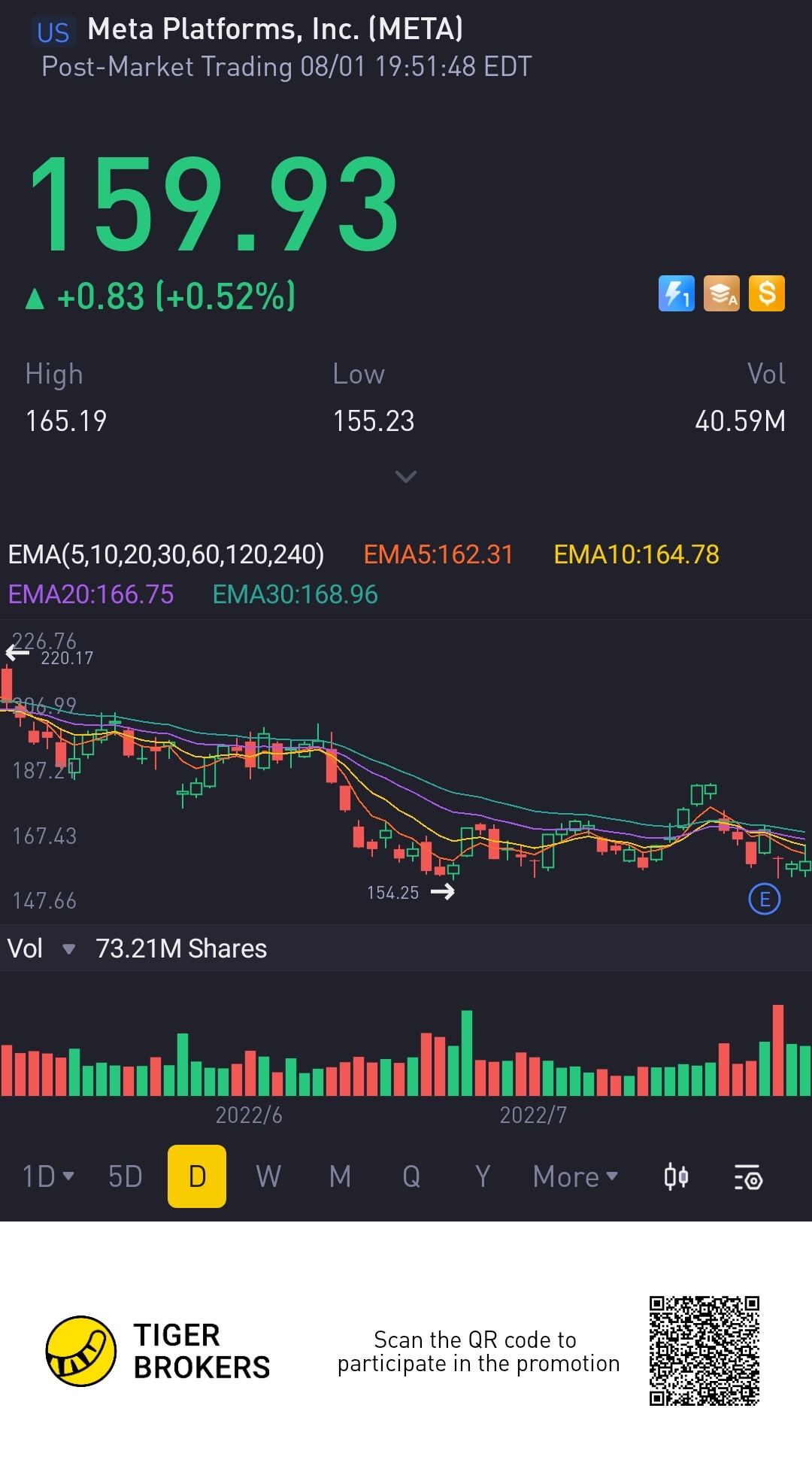The width and height of the screenshot is (812, 1481).
Task: Tap the 73.21M Shares volume label
Action: pos(181,948)
